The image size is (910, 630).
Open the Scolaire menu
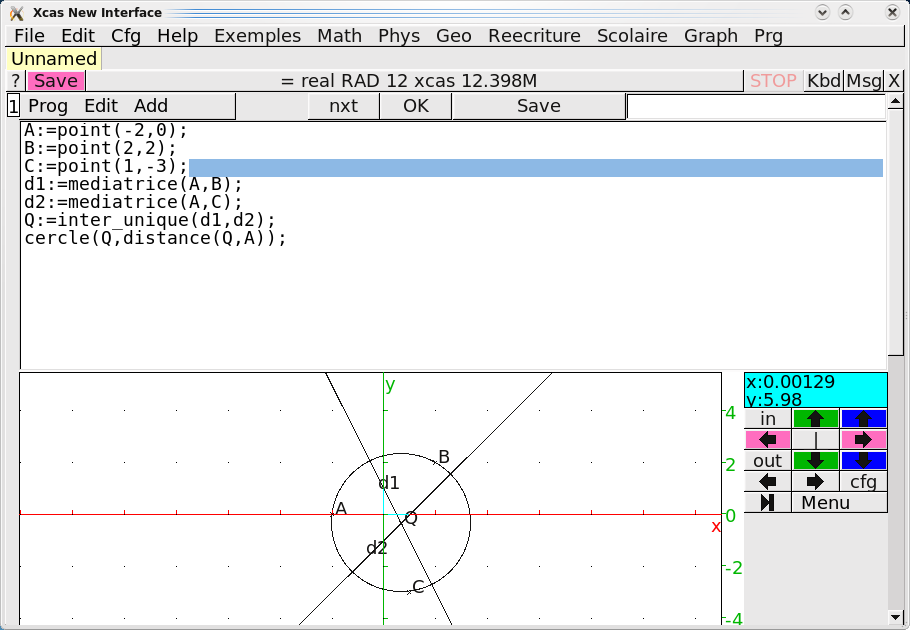coord(632,36)
